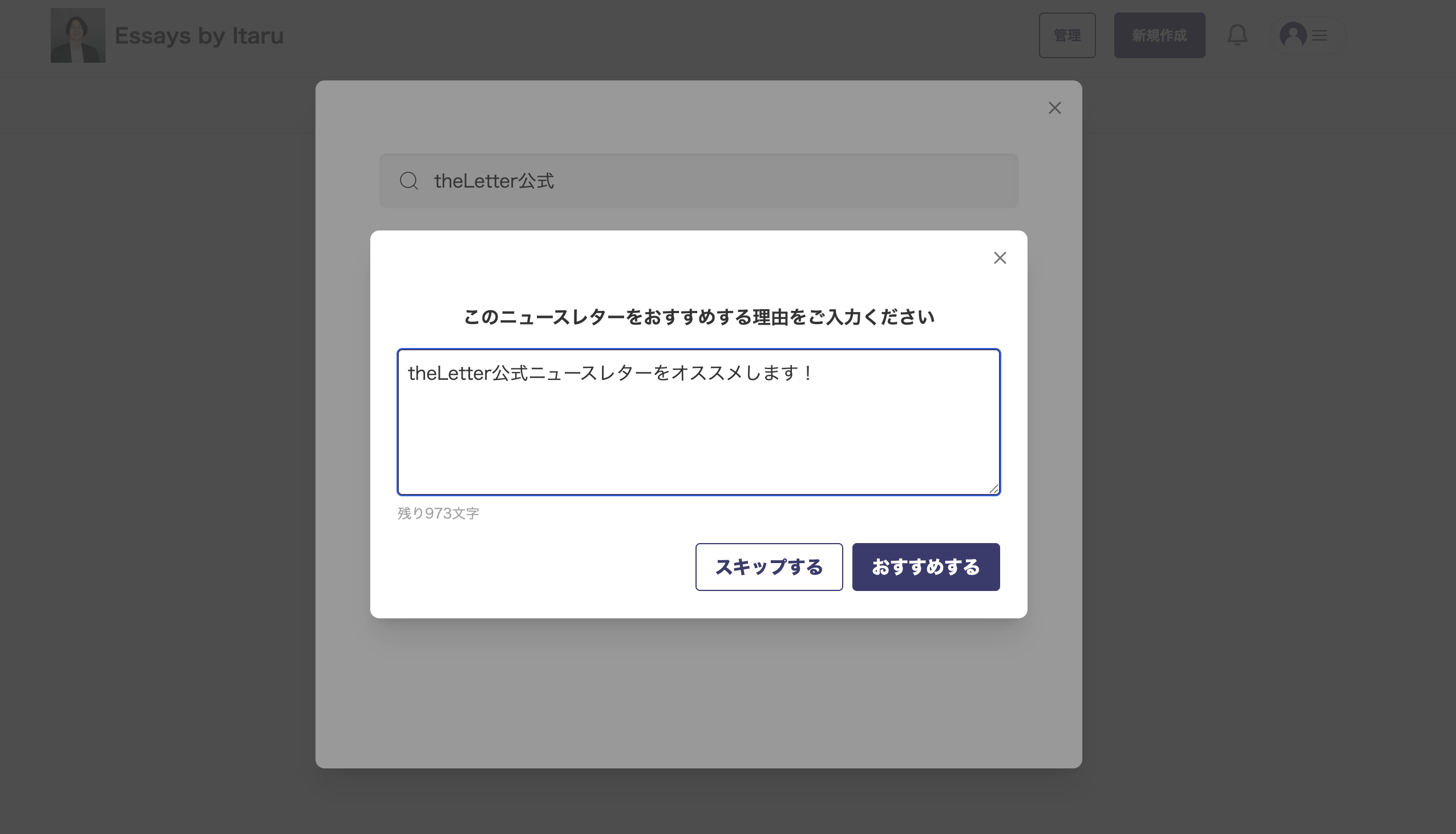Click the おすすめする button

925,566
